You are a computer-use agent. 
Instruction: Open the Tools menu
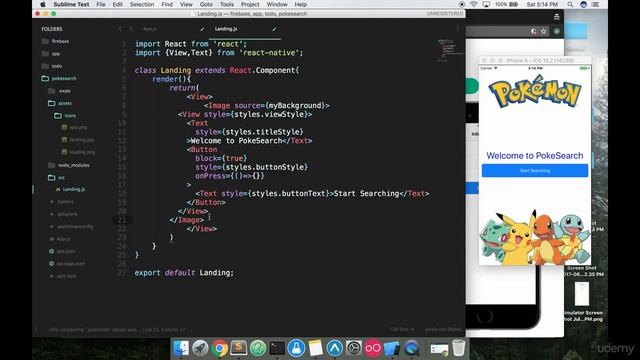227,4
